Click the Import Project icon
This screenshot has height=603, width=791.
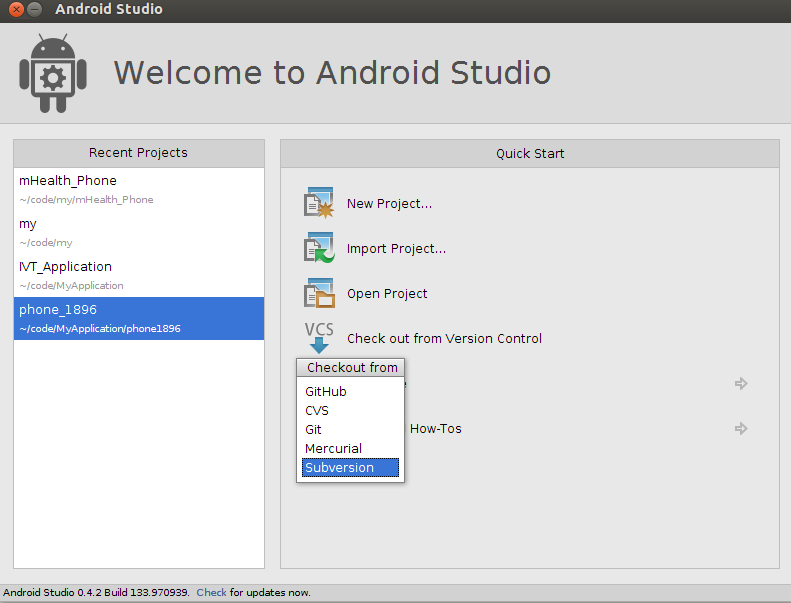[319, 248]
